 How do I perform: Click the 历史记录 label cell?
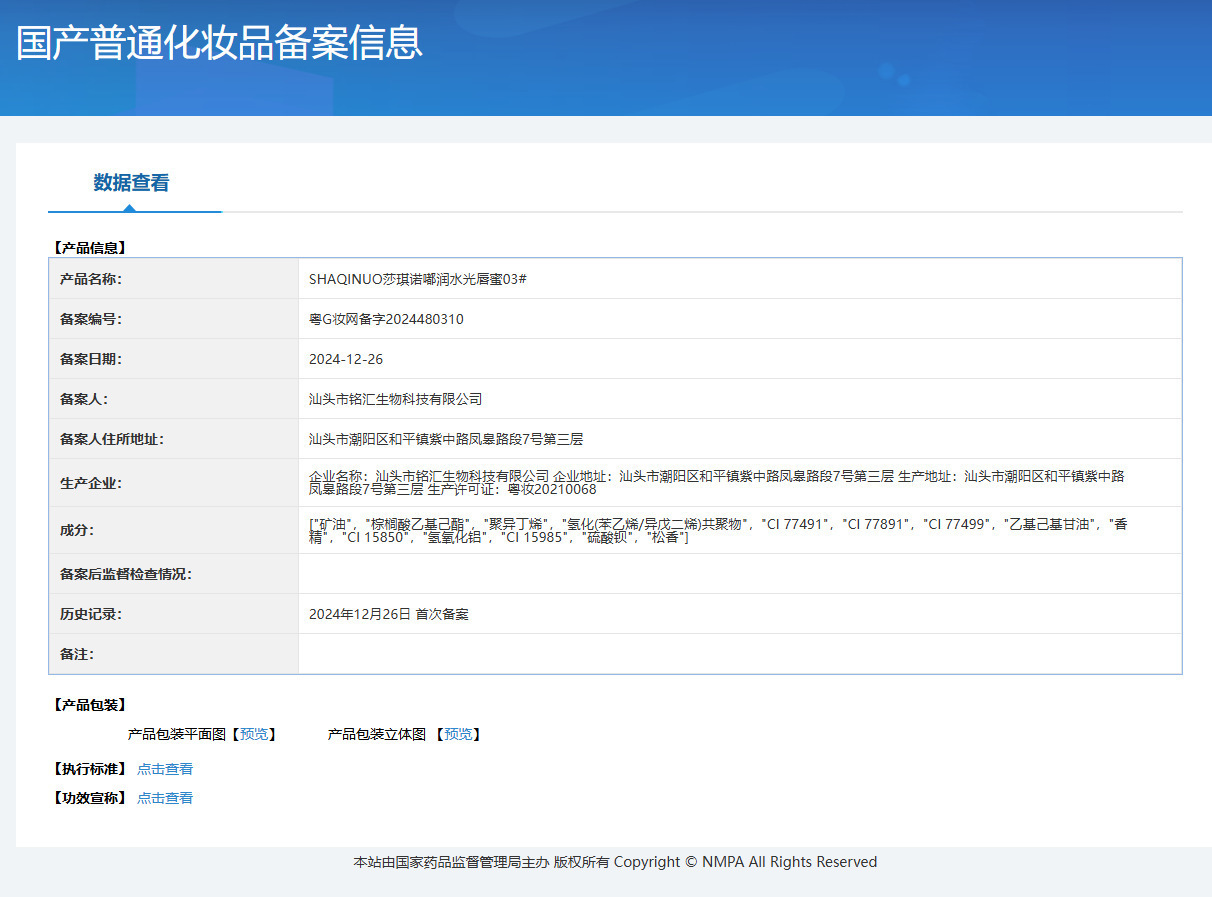pyautogui.click(x=174, y=614)
